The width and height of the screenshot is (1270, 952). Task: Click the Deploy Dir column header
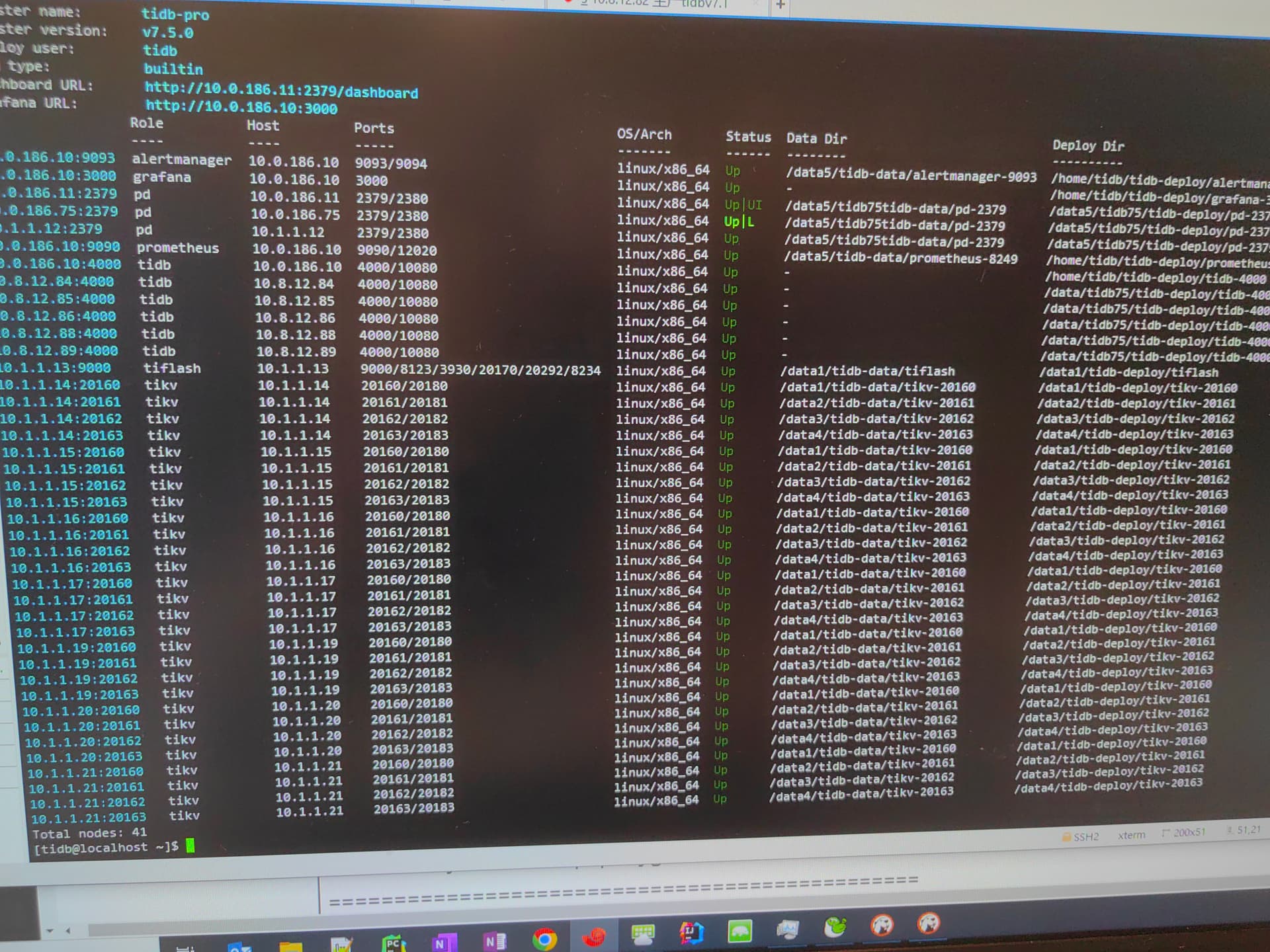pyautogui.click(x=1088, y=145)
